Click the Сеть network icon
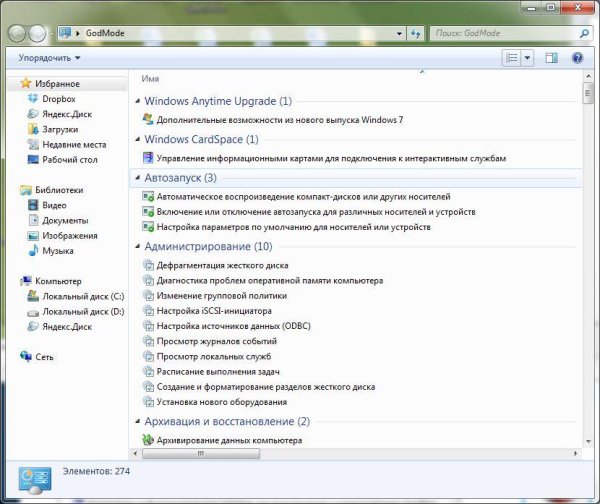The image size is (600, 504). (x=26, y=356)
